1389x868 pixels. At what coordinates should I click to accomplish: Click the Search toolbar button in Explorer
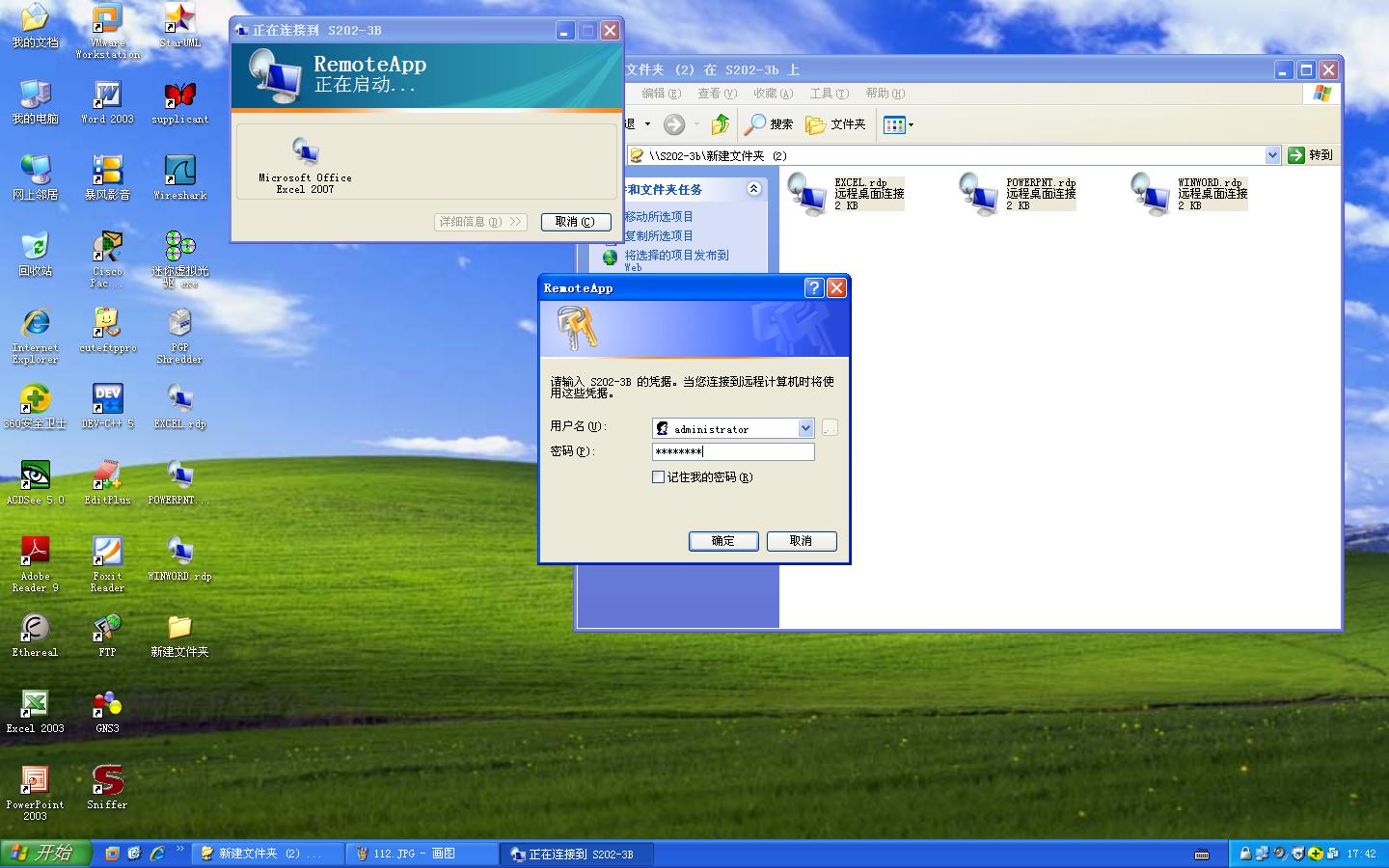769,123
